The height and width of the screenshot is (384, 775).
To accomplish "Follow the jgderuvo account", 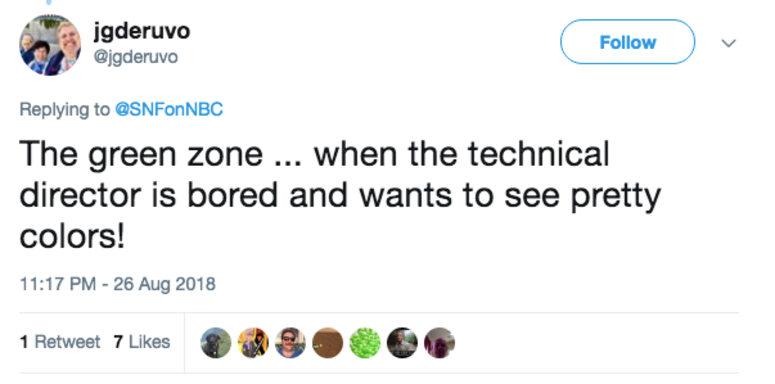I will [628, 42].
